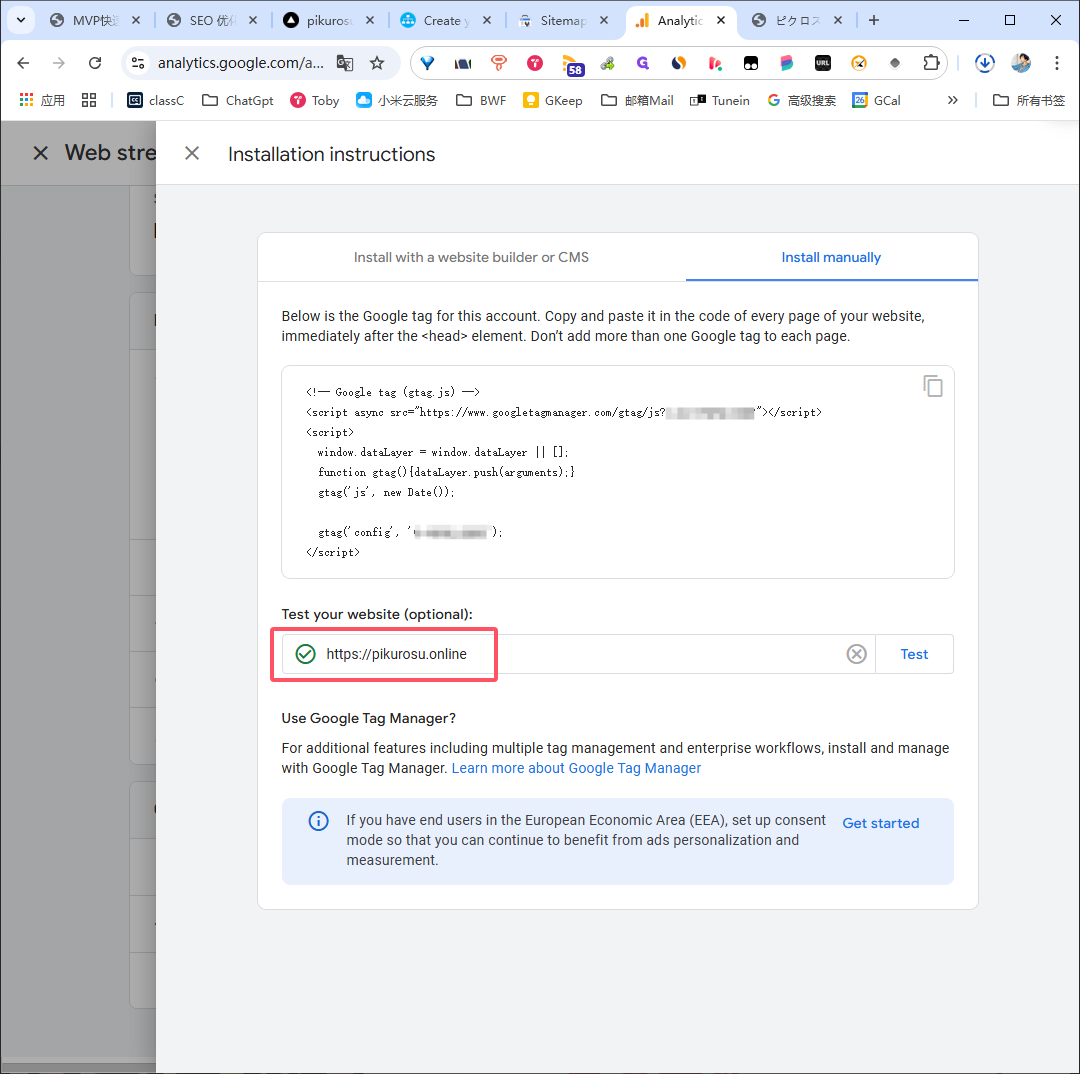
Task: Open the extensions puzzle icon
Action: [931, 63]
